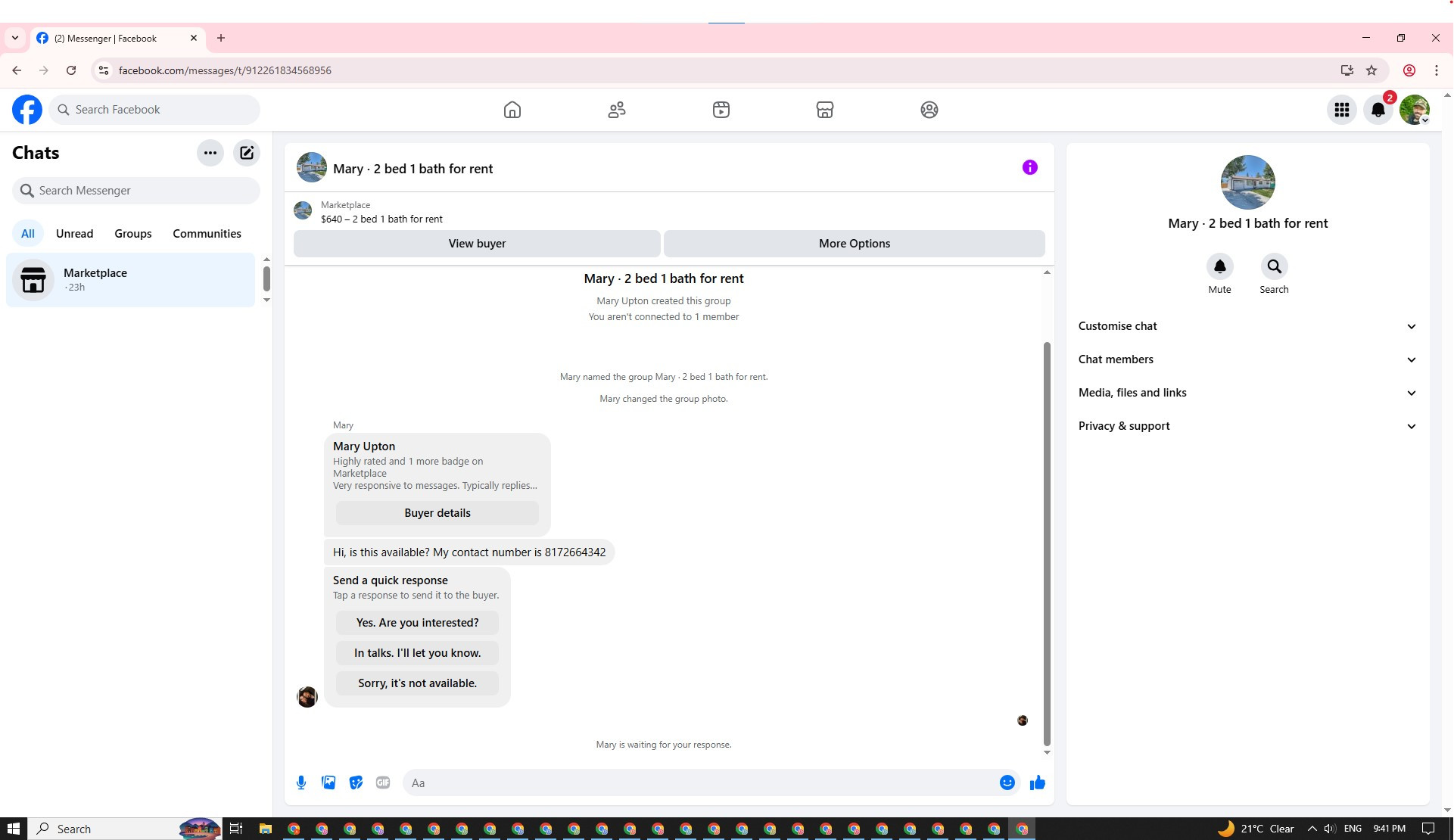Click the listing thumbnail beside $640 price
Image resolution: width=1454 pixels, height=840 pixels.
click(303, 210)
